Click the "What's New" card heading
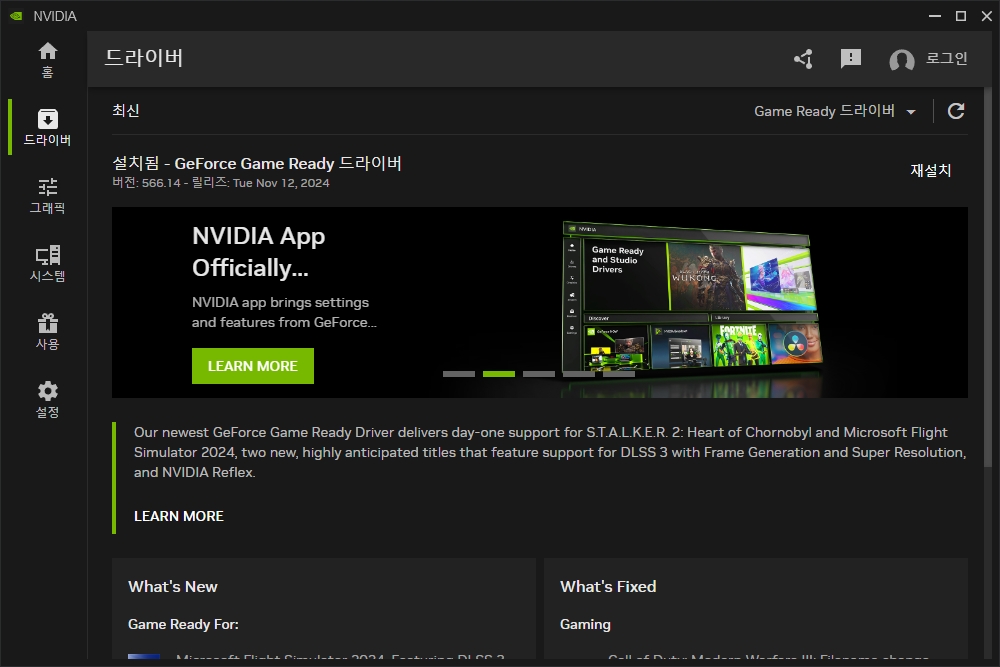 [173, 587]
